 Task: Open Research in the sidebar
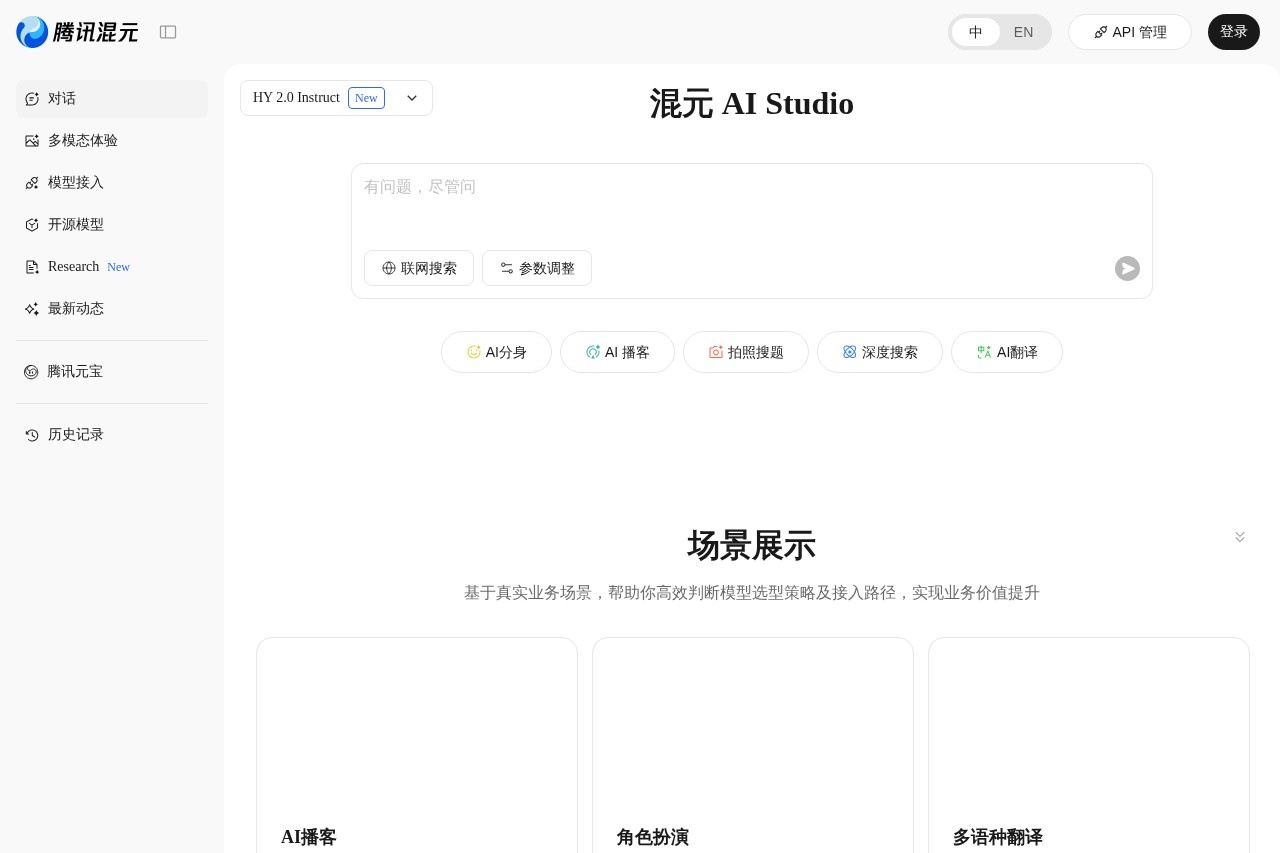click(112, 267)
